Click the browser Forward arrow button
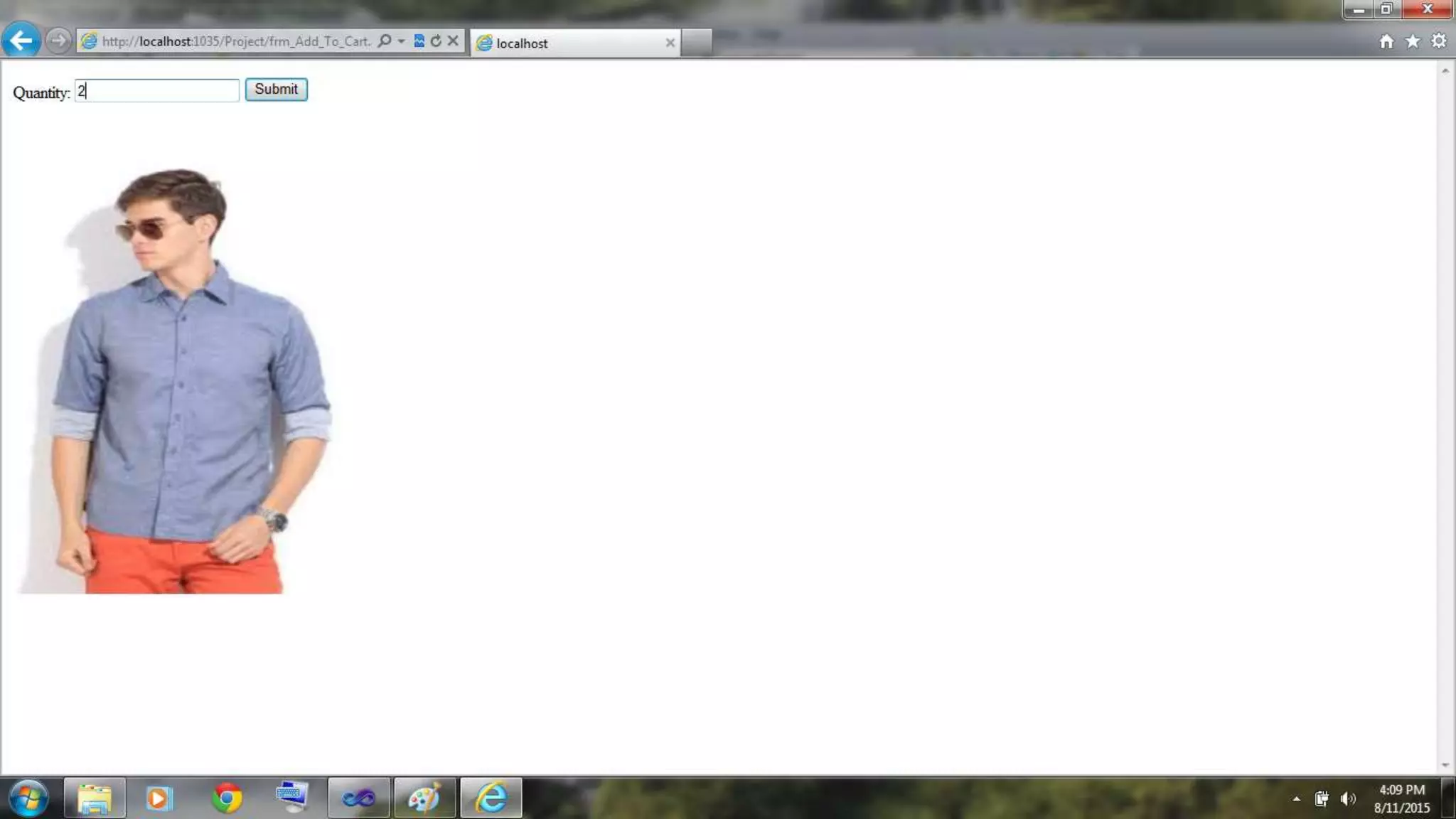The width and height of the screenshot is (1456, 819). click(58, 41)
